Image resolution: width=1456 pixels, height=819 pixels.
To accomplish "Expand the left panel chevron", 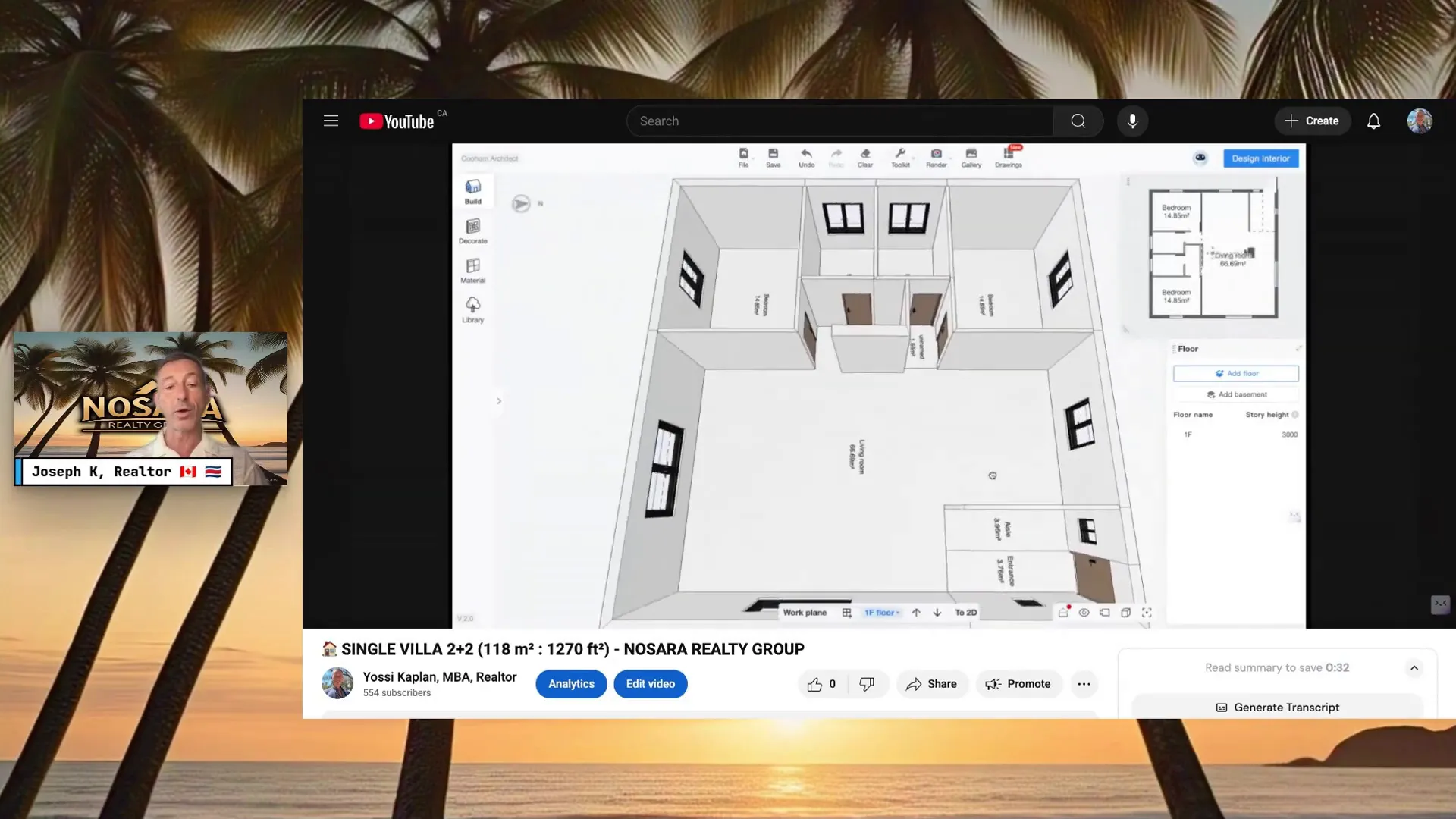I will coord(499,401).
